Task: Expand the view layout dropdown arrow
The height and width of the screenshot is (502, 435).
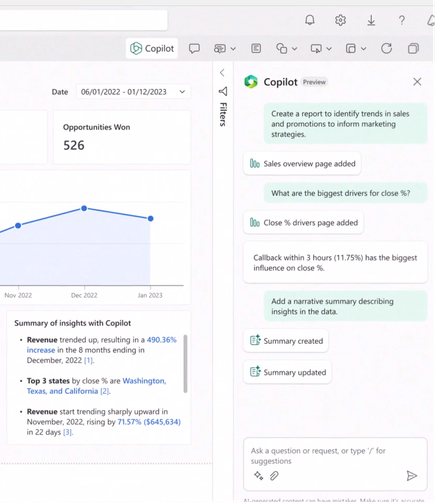Action: coord(364,49)
